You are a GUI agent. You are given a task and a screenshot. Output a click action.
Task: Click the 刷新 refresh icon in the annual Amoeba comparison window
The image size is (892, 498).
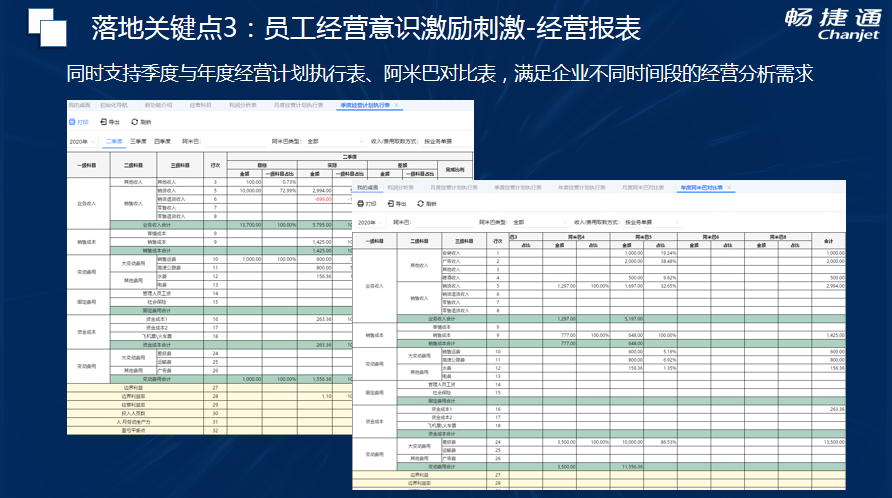pos(420,203)
